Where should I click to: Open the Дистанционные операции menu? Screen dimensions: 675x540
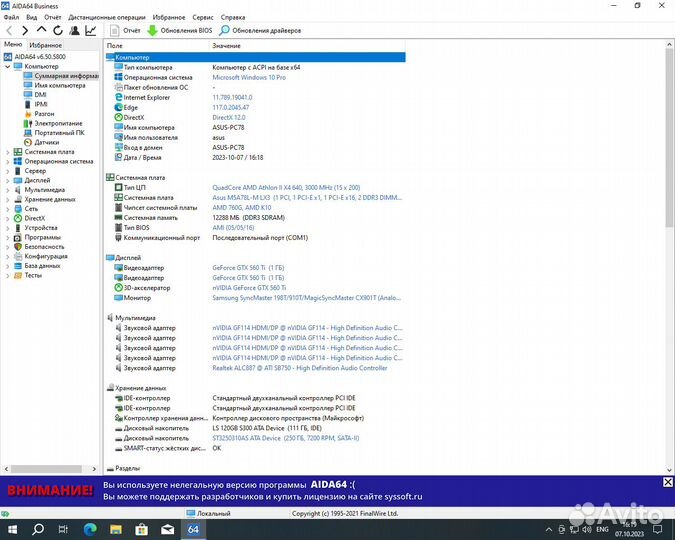pyautogui.click(x=107, y=17)
